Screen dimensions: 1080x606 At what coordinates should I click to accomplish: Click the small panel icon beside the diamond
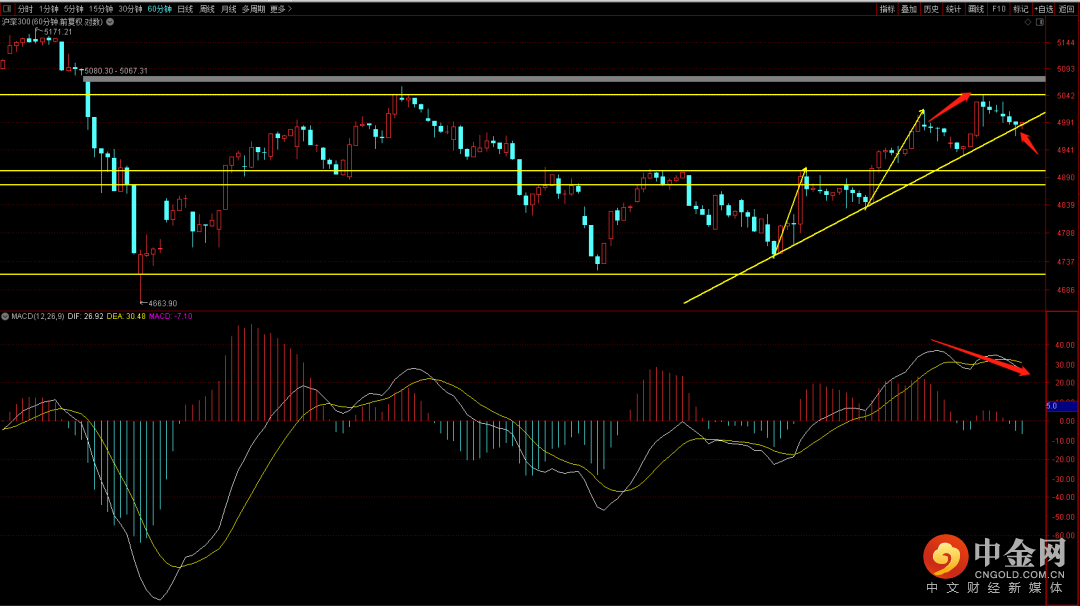point(1040,21)
